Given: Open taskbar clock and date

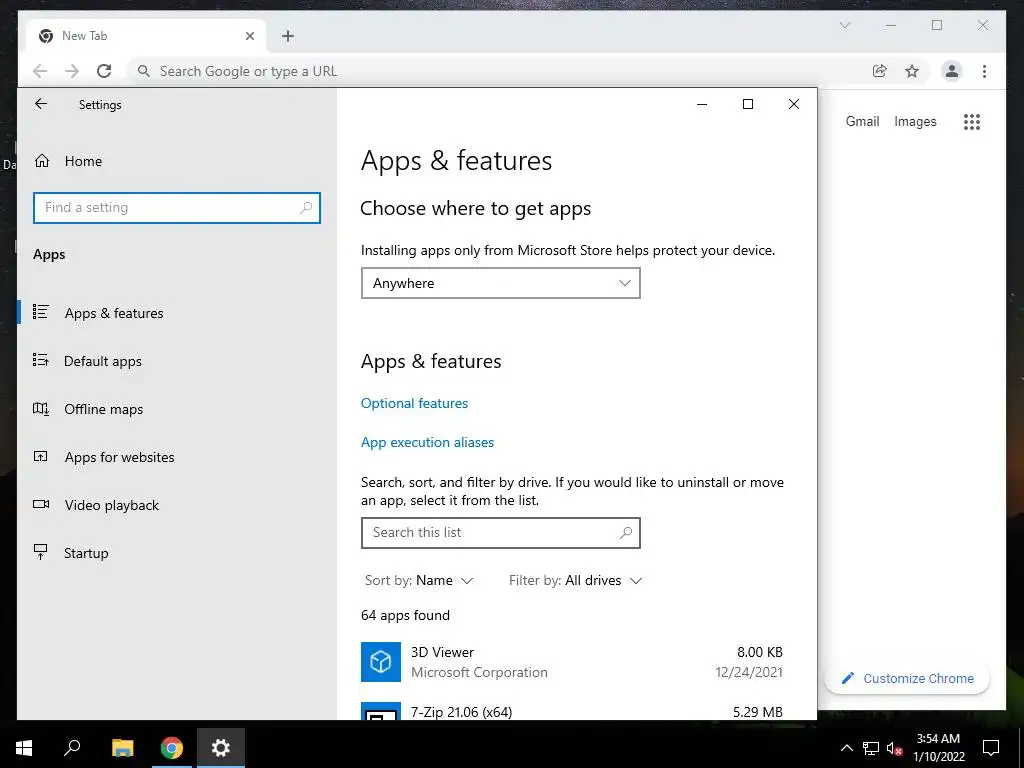Looking at the screenshot, I should 938,748.
